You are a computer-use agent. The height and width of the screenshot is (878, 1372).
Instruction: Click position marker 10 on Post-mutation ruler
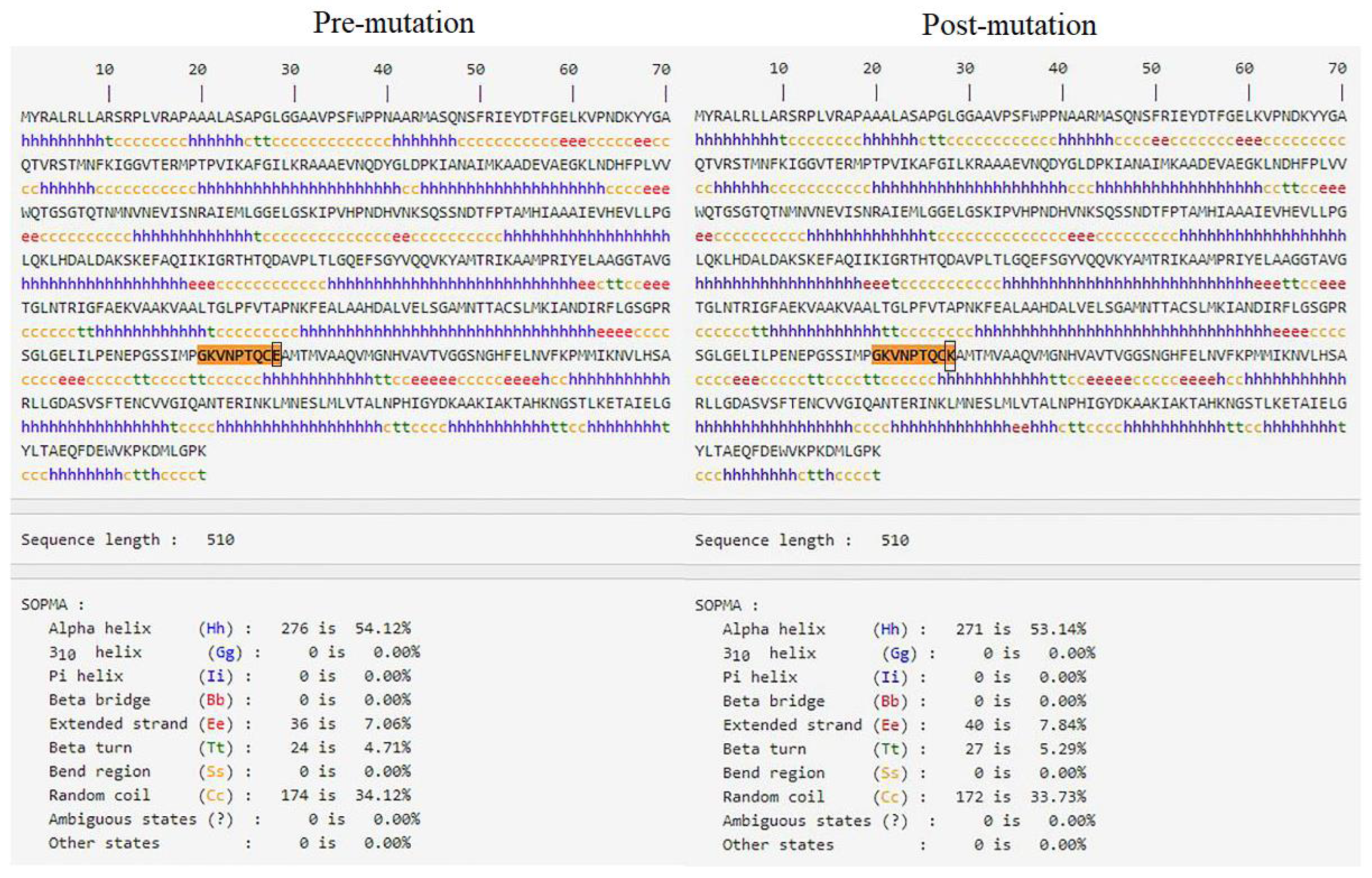point(778,68)
